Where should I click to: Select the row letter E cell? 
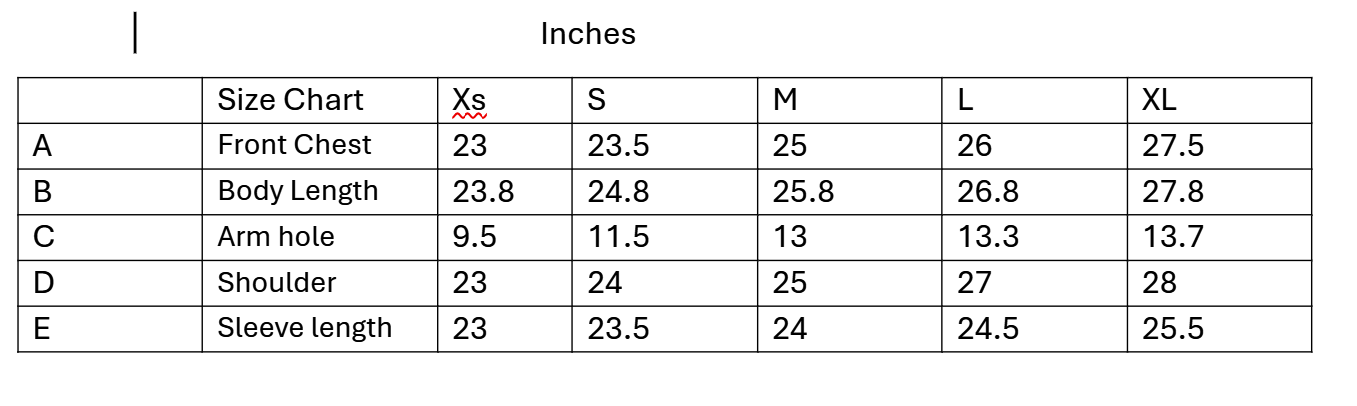pos(110,328)
